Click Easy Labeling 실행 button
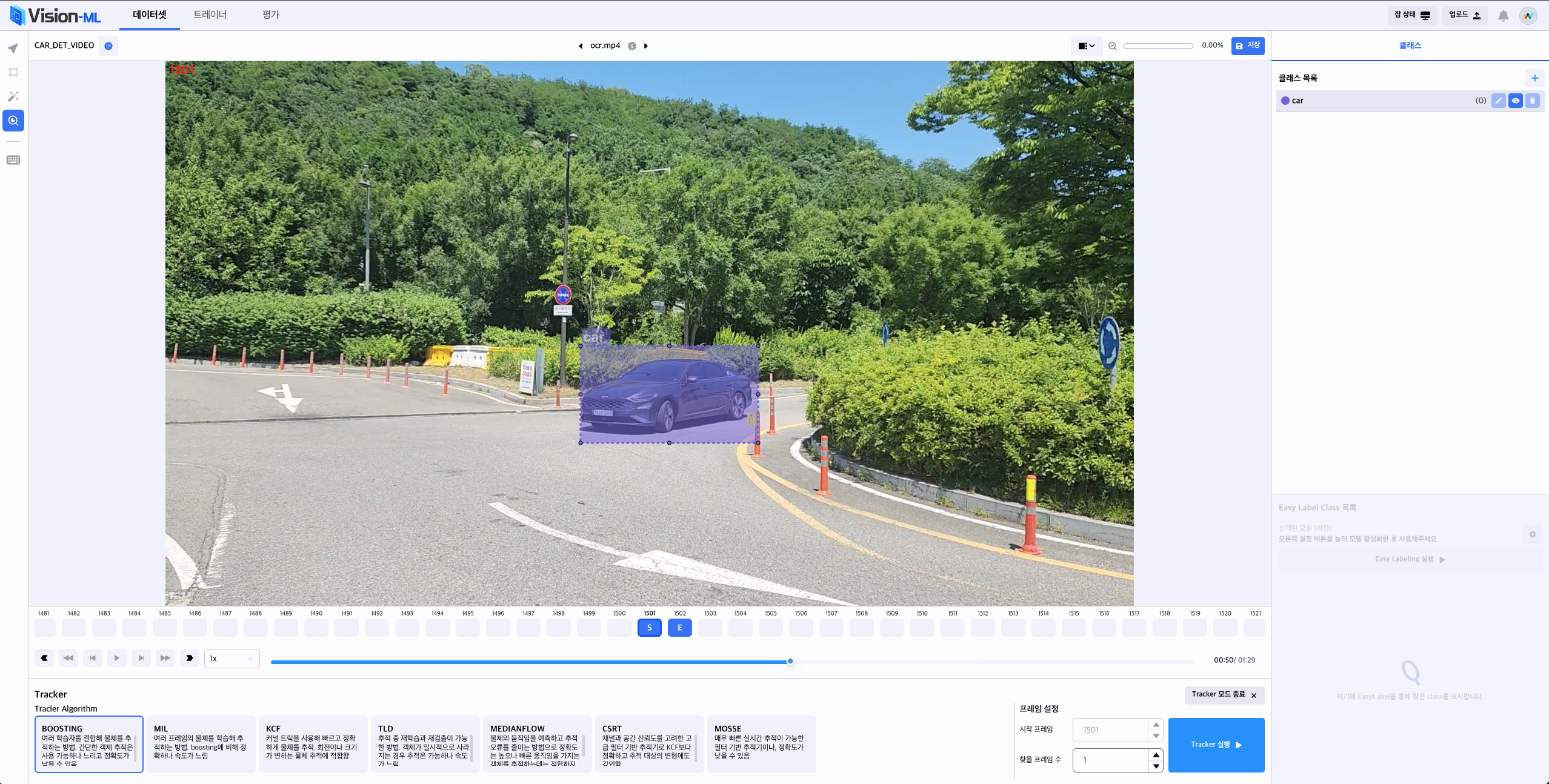 click(x=1410, y=559)
